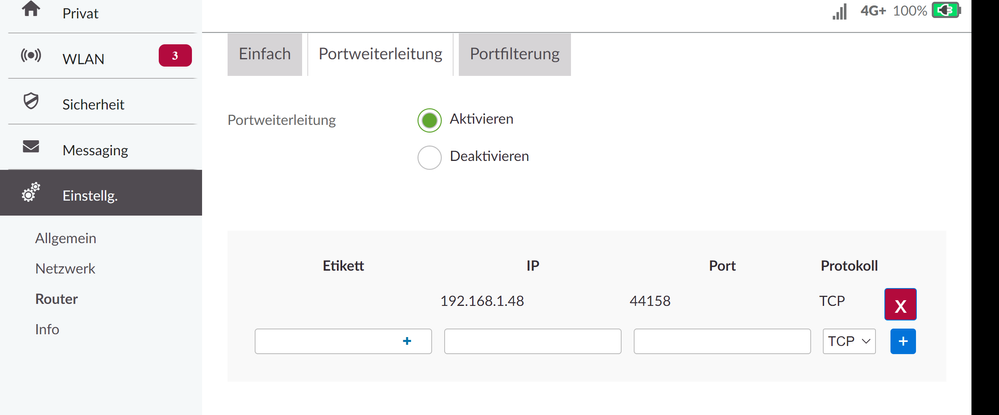This screenshot has width=999, height=415.
Task: Expand the Etikett field plus selector
Action: 407,341
